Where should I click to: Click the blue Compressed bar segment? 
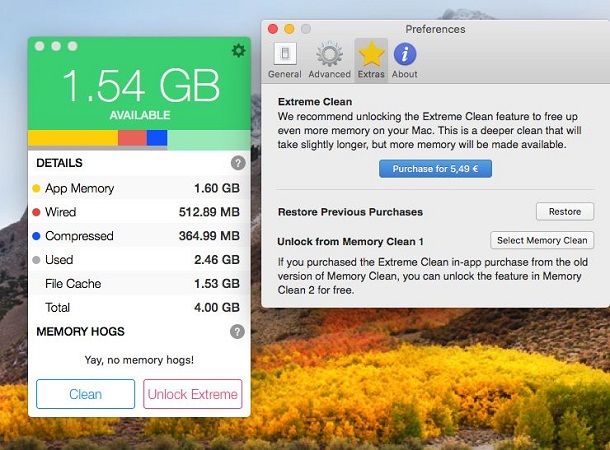(157, 138)
